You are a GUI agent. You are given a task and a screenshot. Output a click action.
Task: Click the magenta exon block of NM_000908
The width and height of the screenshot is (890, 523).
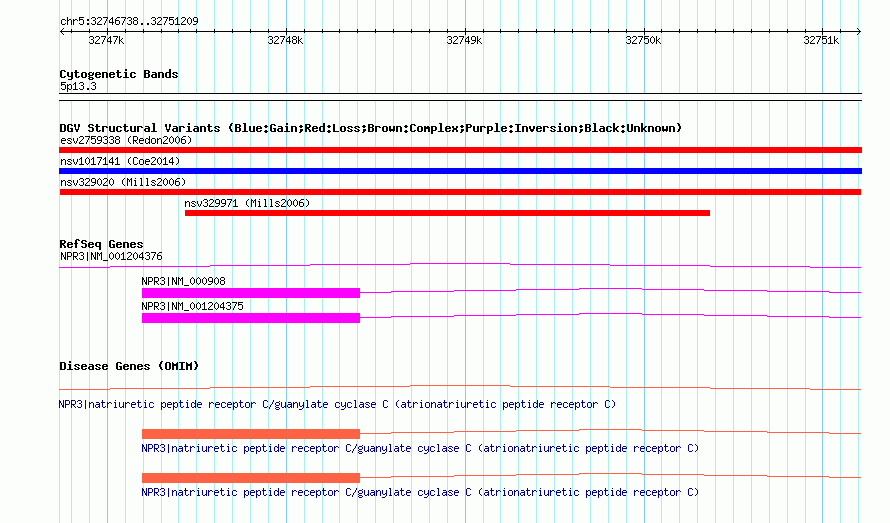(x=251, y=293)
